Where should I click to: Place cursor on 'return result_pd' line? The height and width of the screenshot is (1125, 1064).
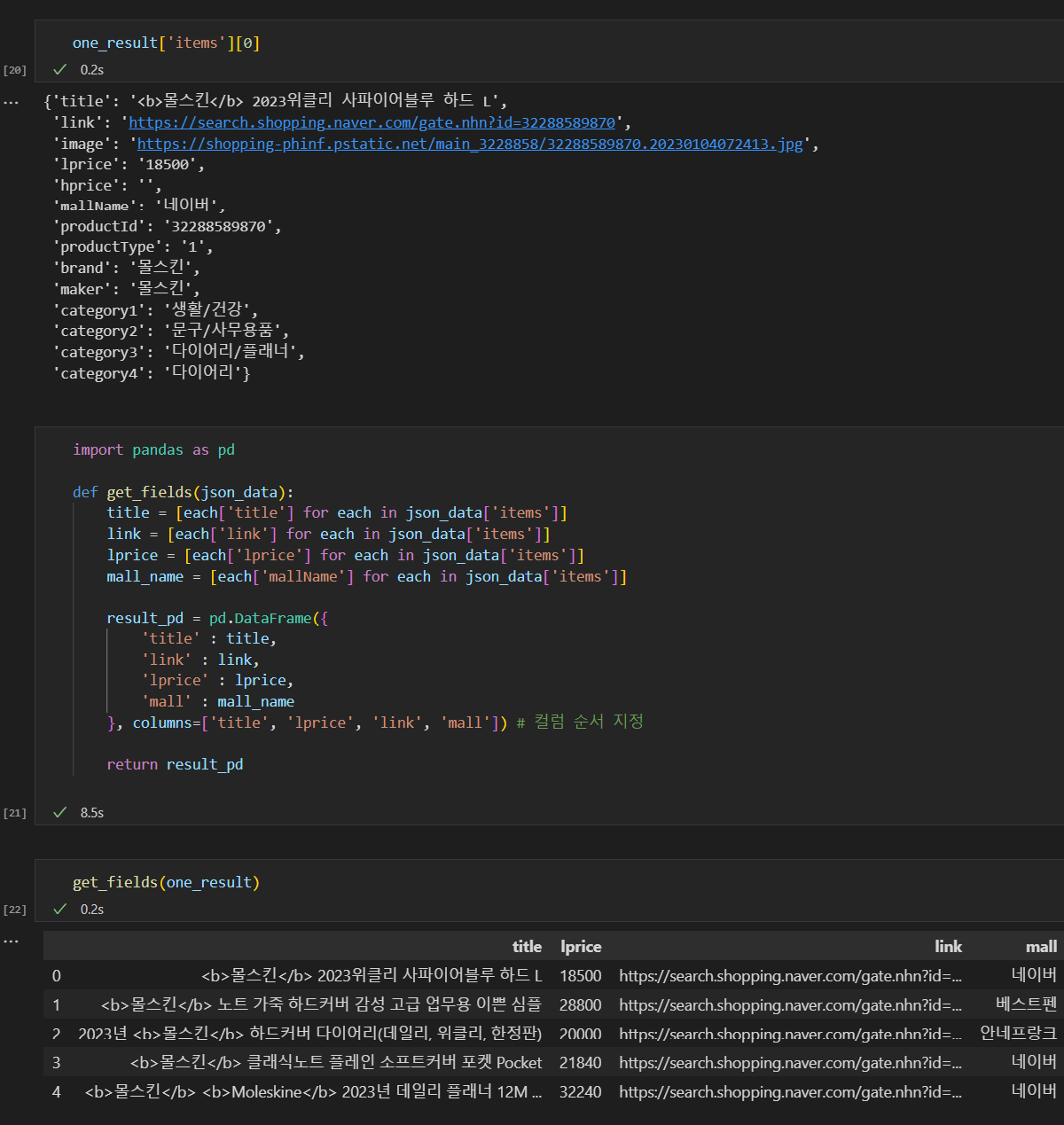175,764
